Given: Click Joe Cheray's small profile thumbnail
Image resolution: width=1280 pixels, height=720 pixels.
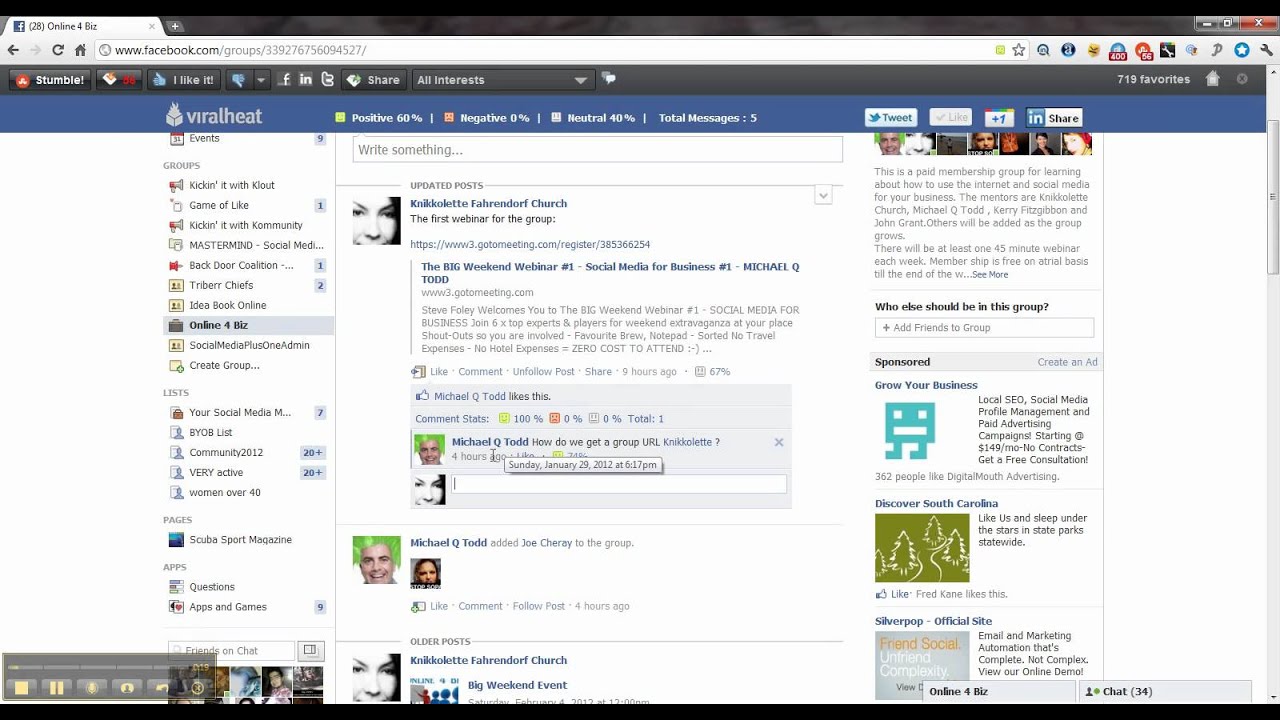Looking at the screenshot, I should coord(425,573).
